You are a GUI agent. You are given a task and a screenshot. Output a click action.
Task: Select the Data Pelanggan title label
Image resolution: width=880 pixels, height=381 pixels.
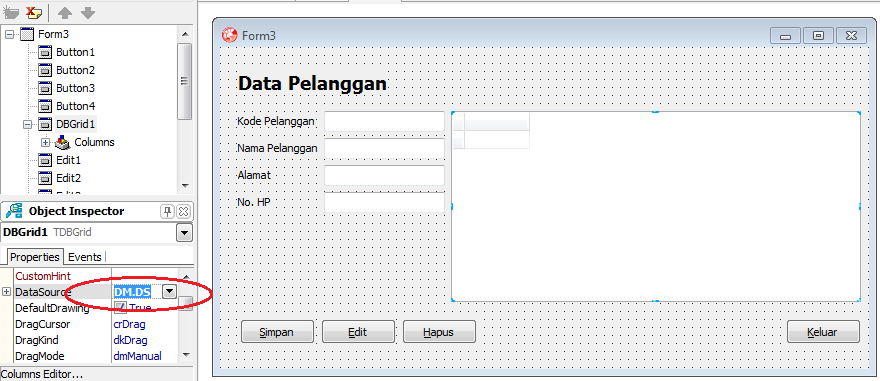coord(313,84)
